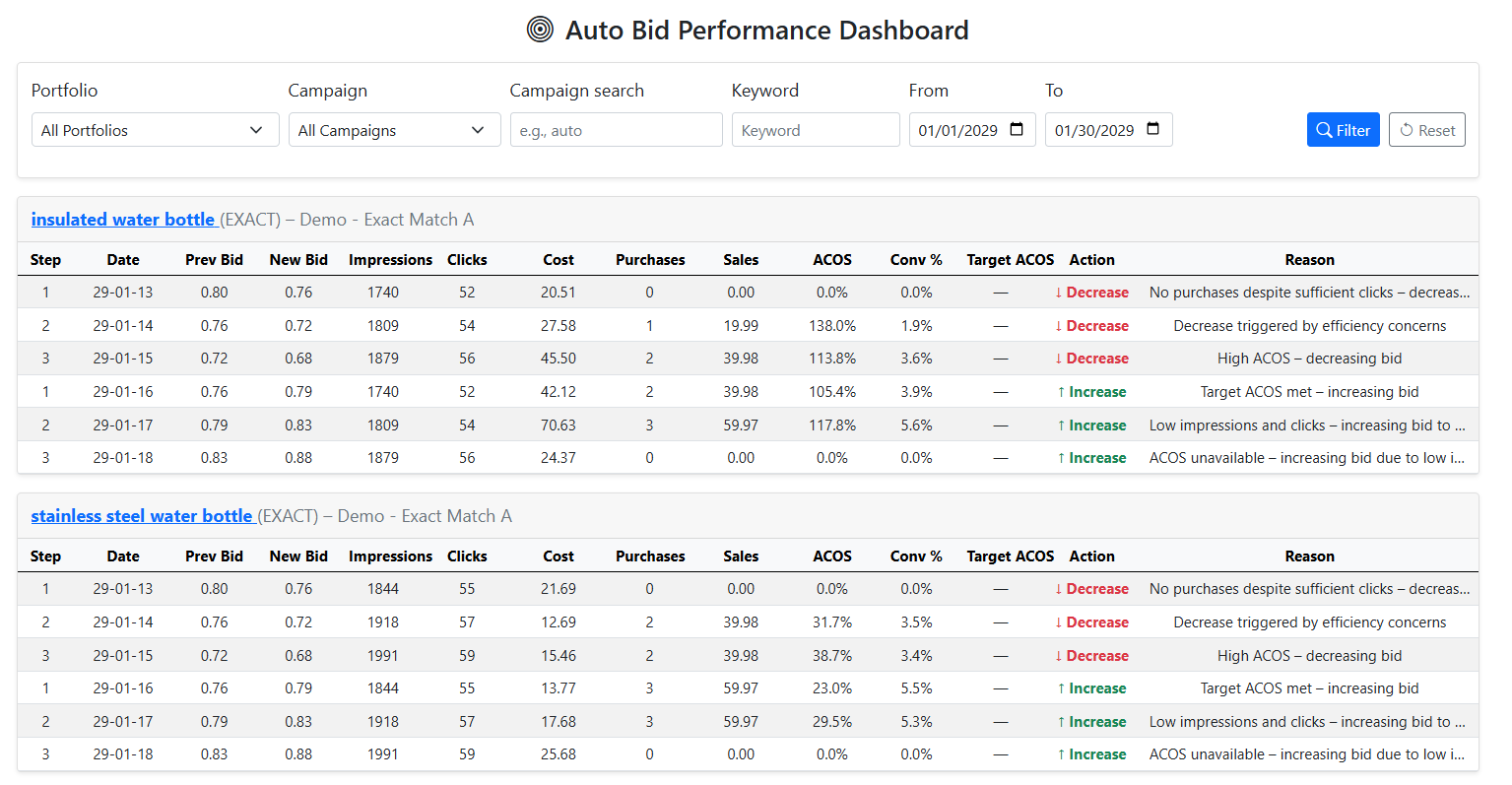Screen dimensions: 1512x785
Task: Click the red Decrease action on insulated bottle 29-01-13
Action: coord(1091,293)
